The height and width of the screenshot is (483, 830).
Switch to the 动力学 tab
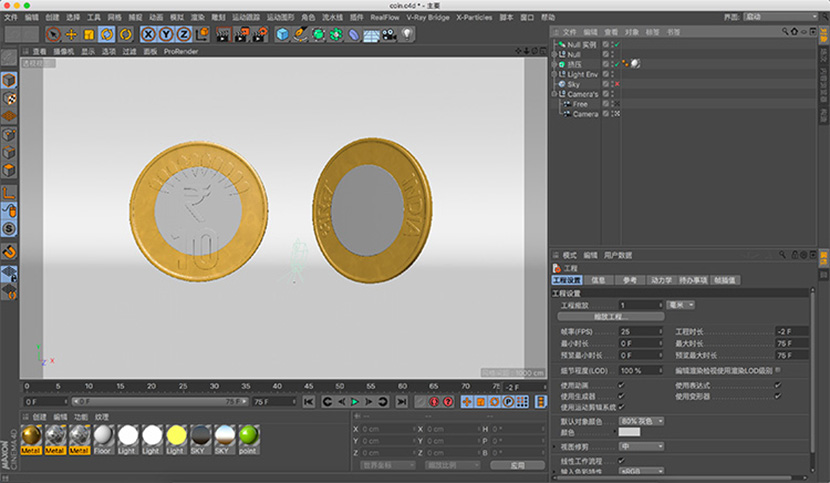click(661, 280)
